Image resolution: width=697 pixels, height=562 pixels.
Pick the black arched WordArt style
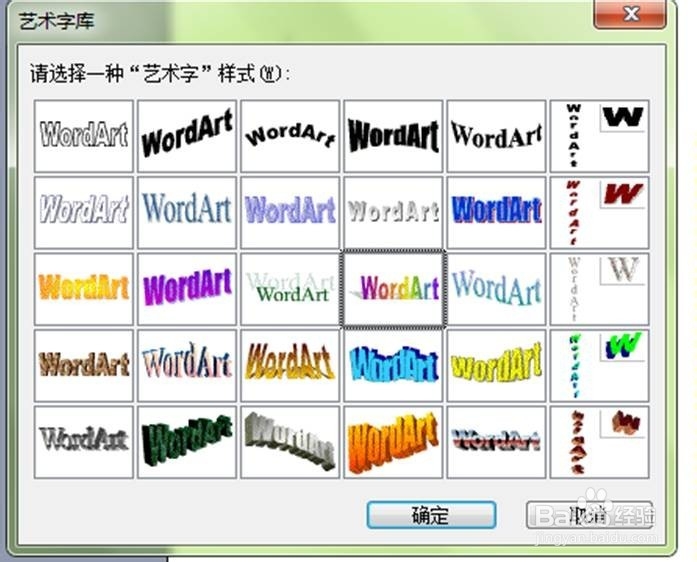tap(290, 136)
